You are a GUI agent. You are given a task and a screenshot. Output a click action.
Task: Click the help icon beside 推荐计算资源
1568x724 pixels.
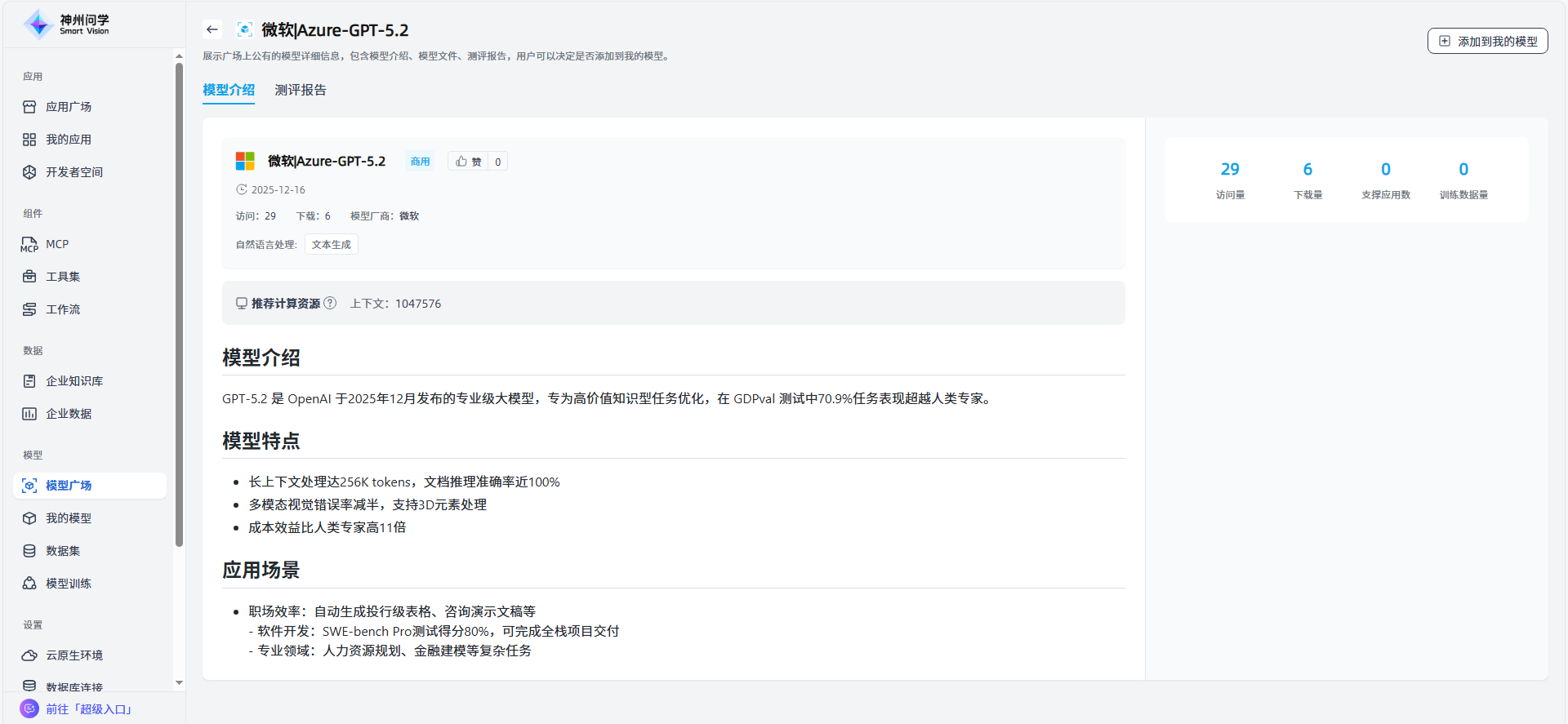pyautogui.click(x=330, y=303)
